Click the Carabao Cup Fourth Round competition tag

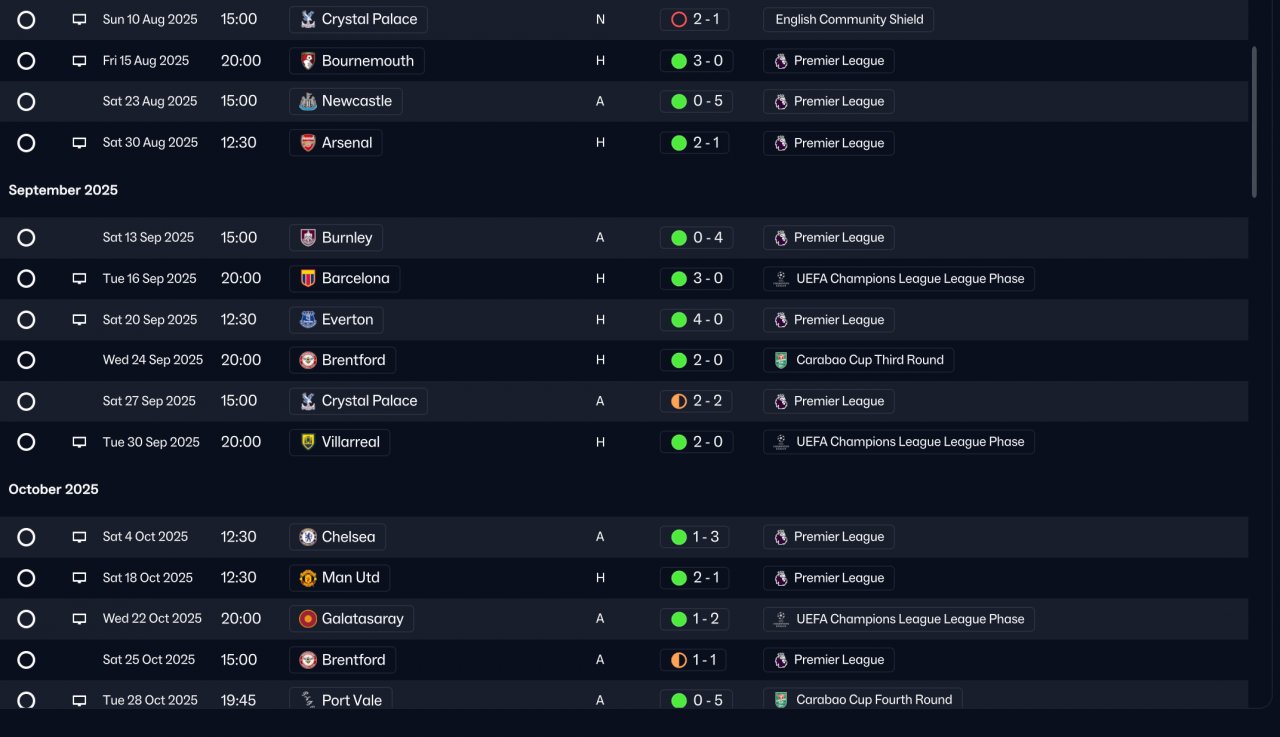tap(862, 700)
